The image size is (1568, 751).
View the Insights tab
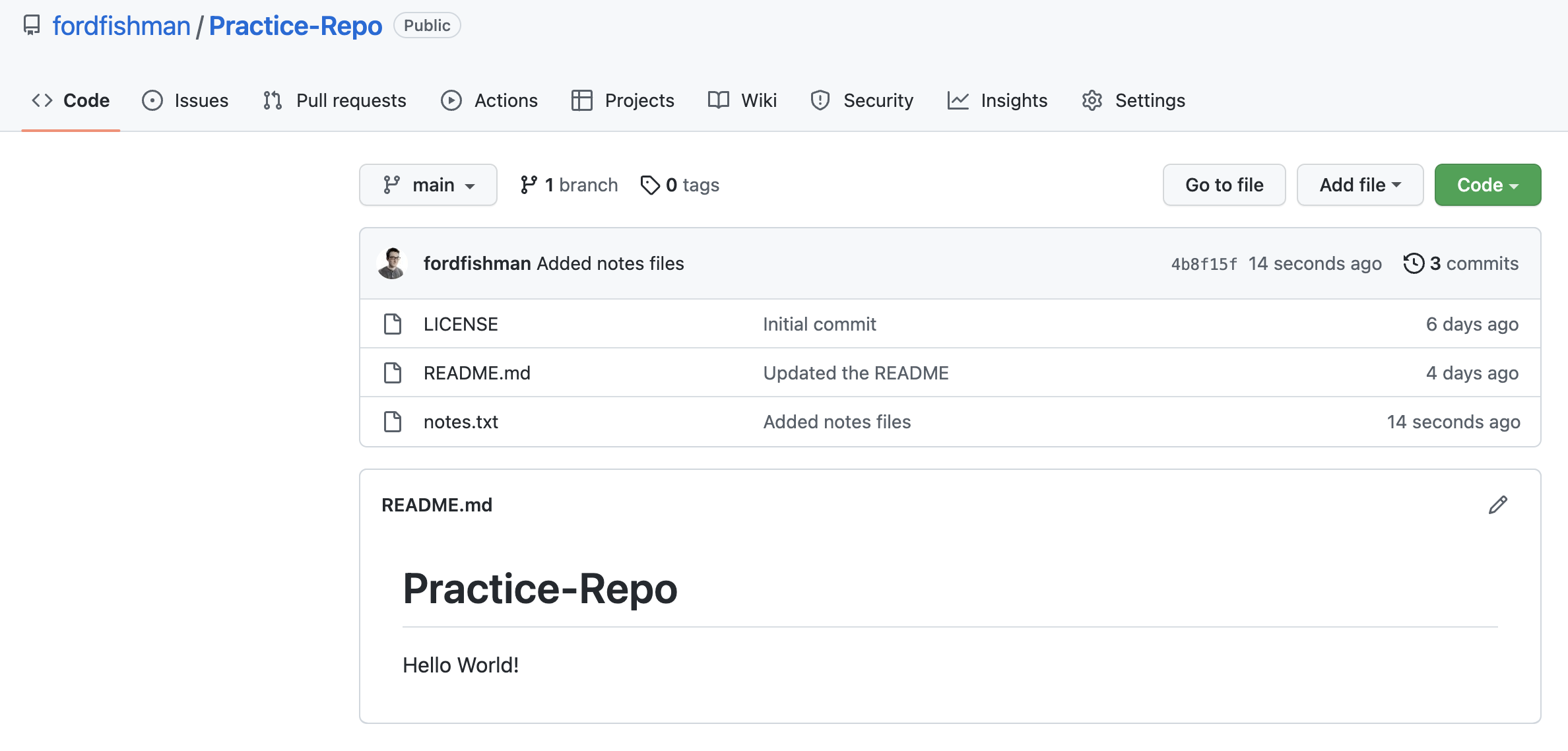[998, 100]
